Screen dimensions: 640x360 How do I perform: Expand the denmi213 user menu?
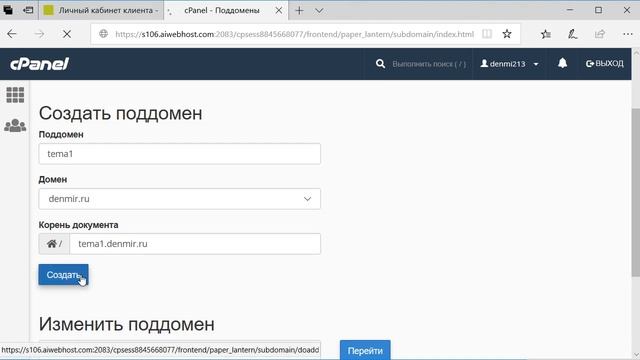pos(509,64)
